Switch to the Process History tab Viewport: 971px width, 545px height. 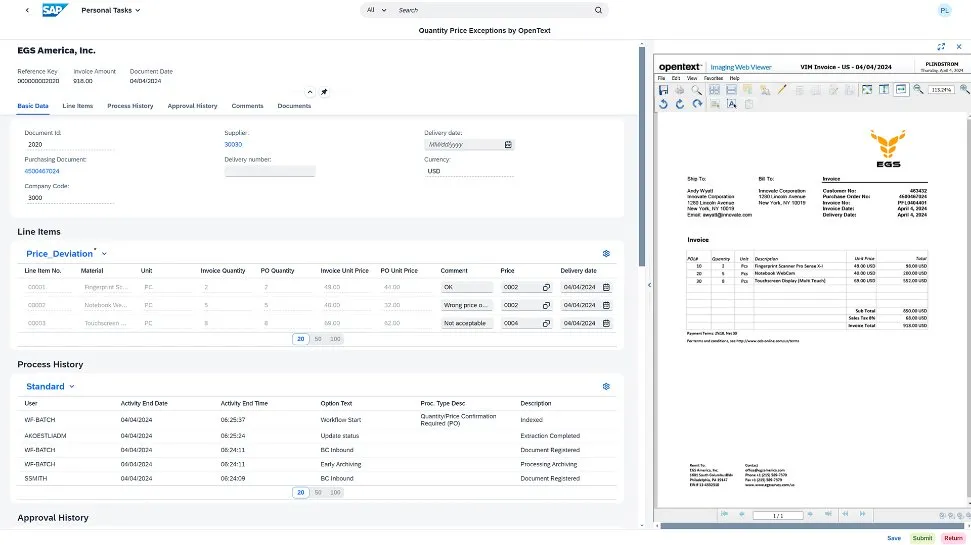[x=130, y=106]
